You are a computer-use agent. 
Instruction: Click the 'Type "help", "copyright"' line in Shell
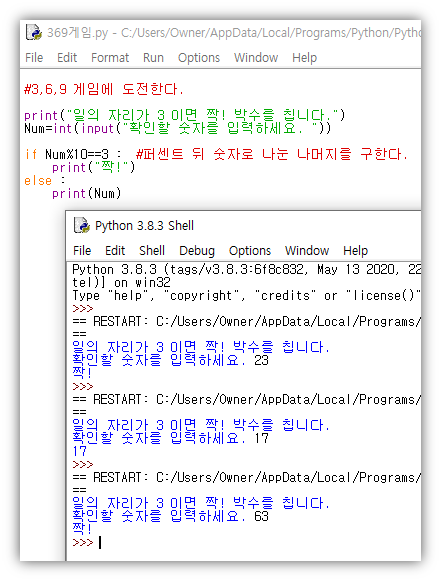coord(246,296)
